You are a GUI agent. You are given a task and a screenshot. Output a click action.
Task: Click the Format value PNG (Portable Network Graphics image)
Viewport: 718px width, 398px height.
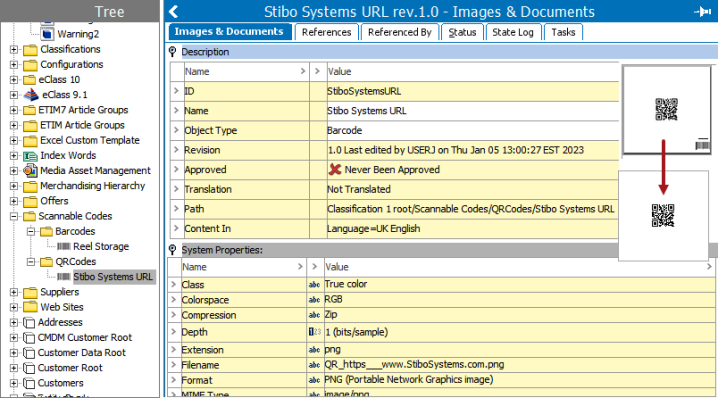pyautogui.click(x=408, y=380)
